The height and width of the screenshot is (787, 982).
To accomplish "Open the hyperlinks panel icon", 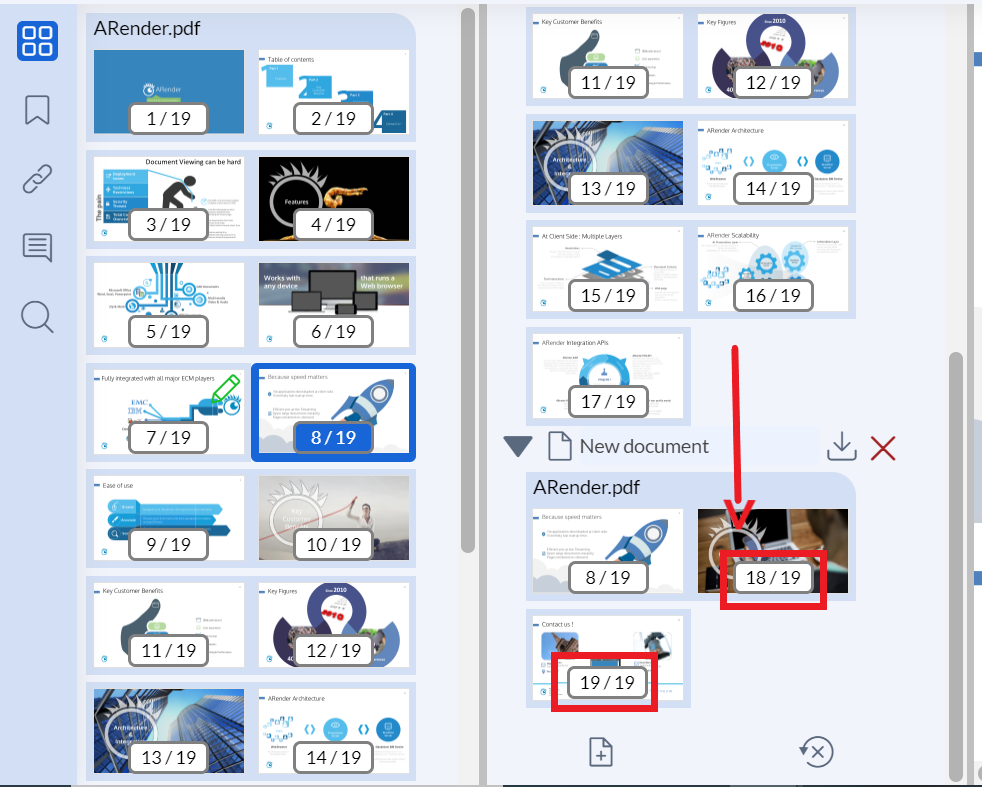I will coord(37,179).
